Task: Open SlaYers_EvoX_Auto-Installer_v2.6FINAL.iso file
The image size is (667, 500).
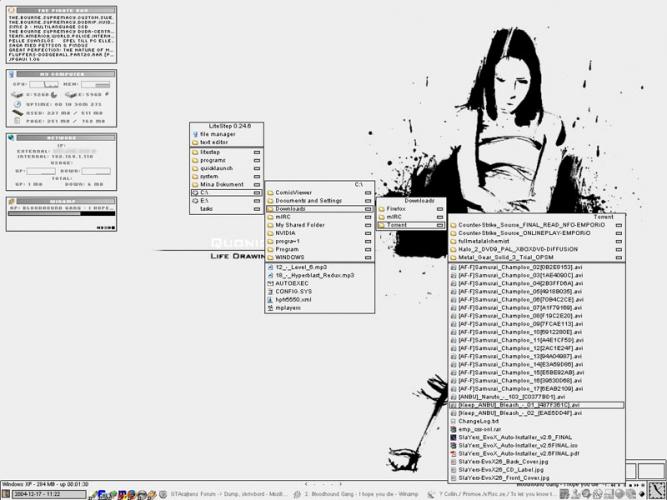Action: click(x=536, y=446)
